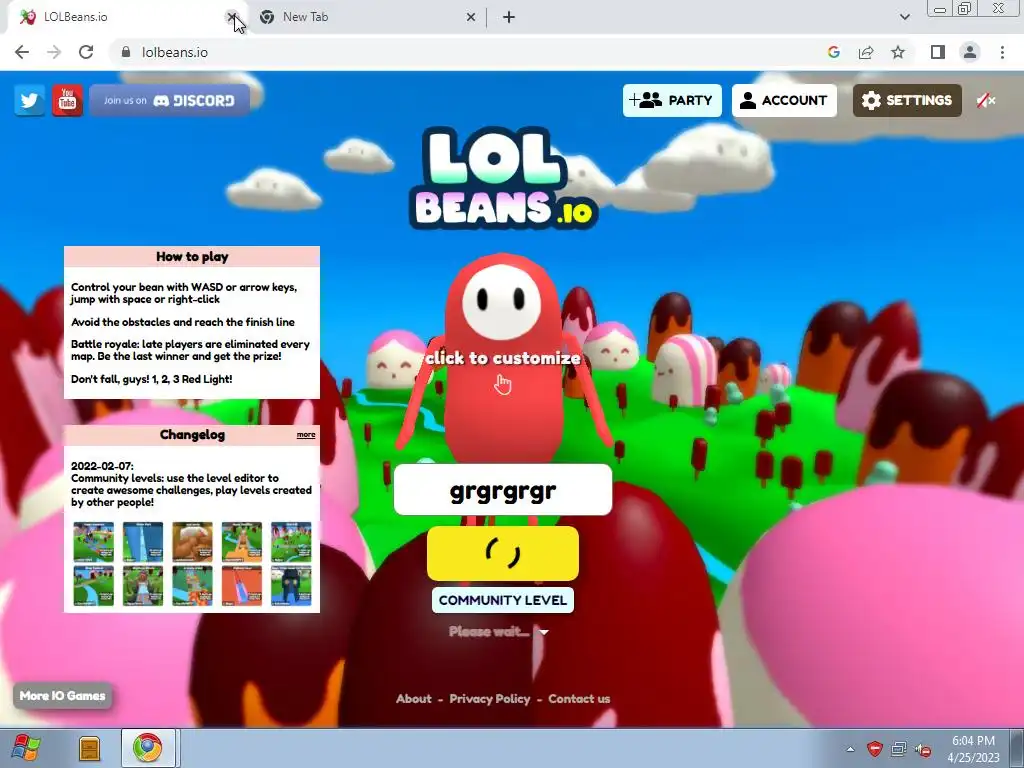The width and height of the screenshot is (1024, 768).
Task: Click the Show desktop strip
Action: (x=1017, y=748)
